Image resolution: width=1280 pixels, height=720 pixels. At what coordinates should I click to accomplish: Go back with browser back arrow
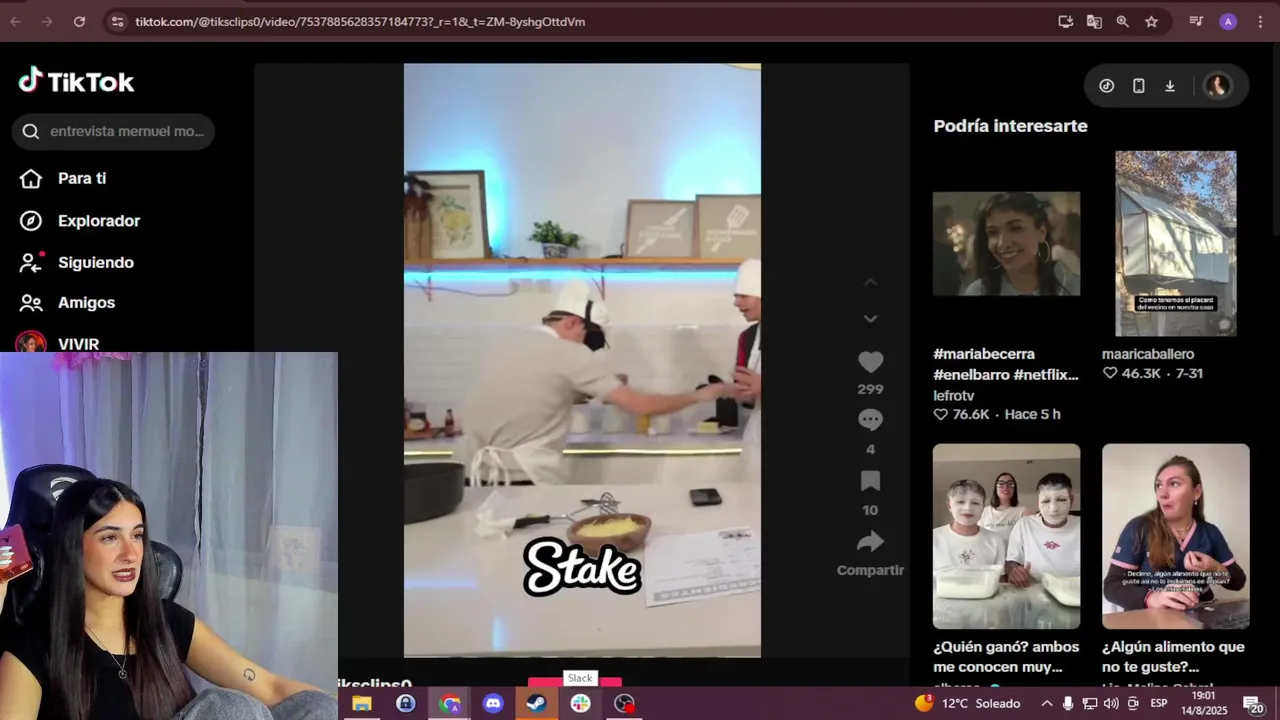pos(15,21)
